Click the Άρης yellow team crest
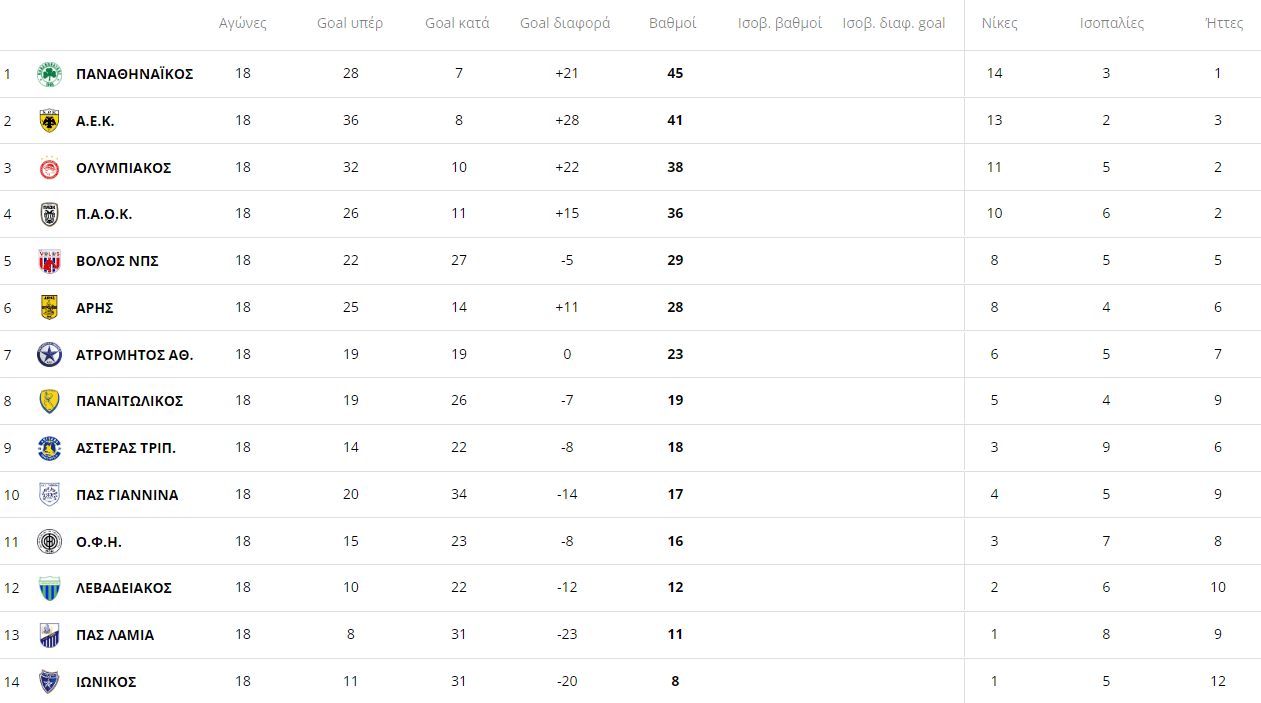Viewport: 1261px width, 703px height. [x=49, y=307]
